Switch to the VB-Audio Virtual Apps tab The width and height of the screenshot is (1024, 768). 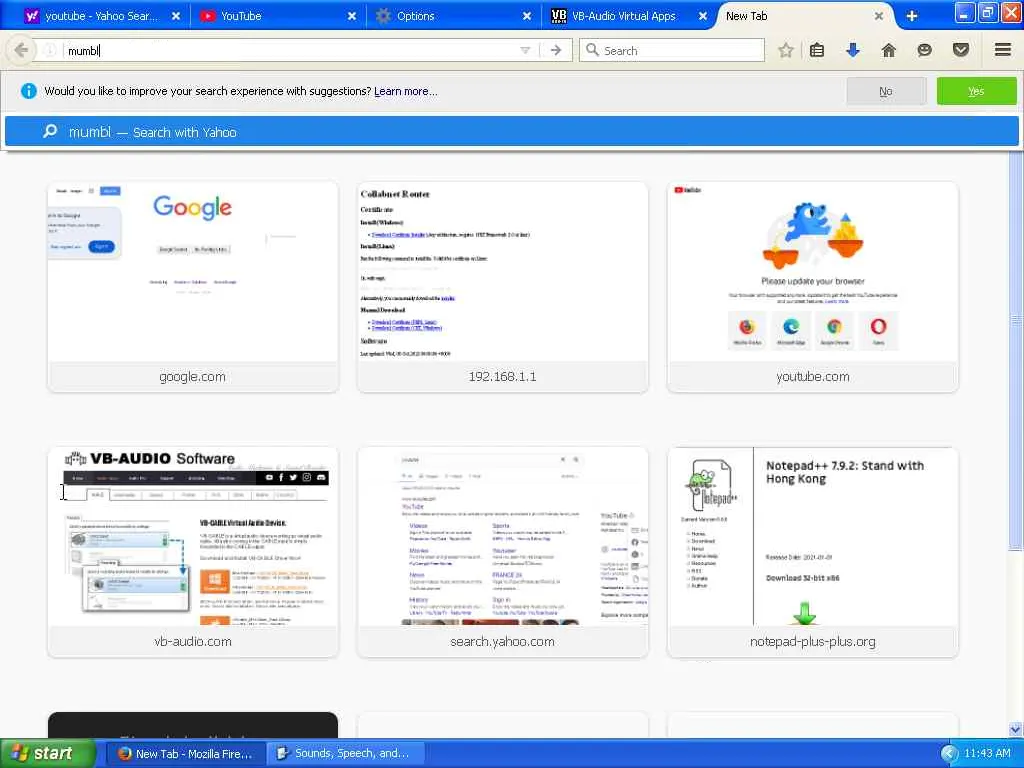(624, 16)
